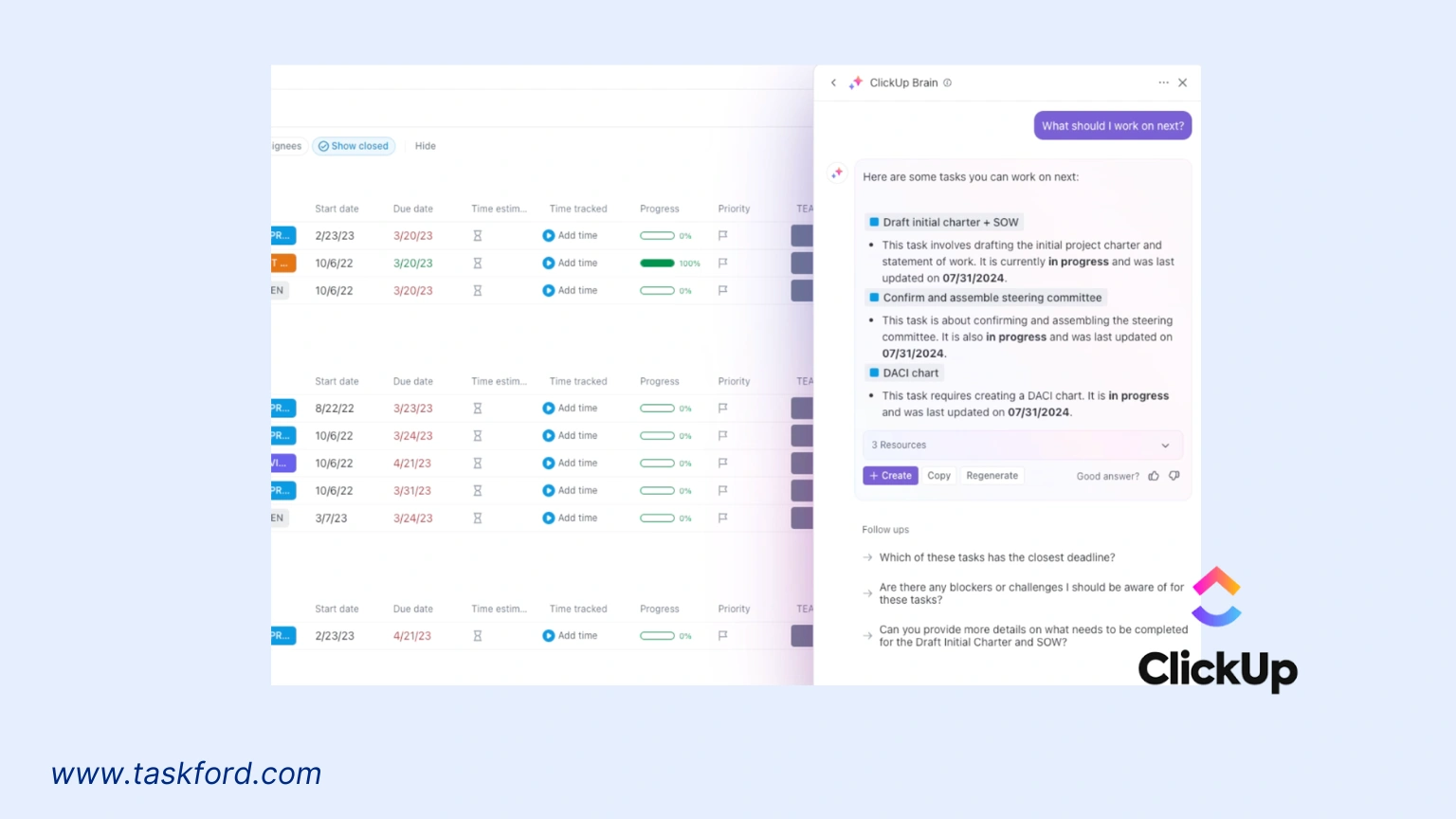
Task: Select the Hide menu option near Show closed
Action: 425,146
